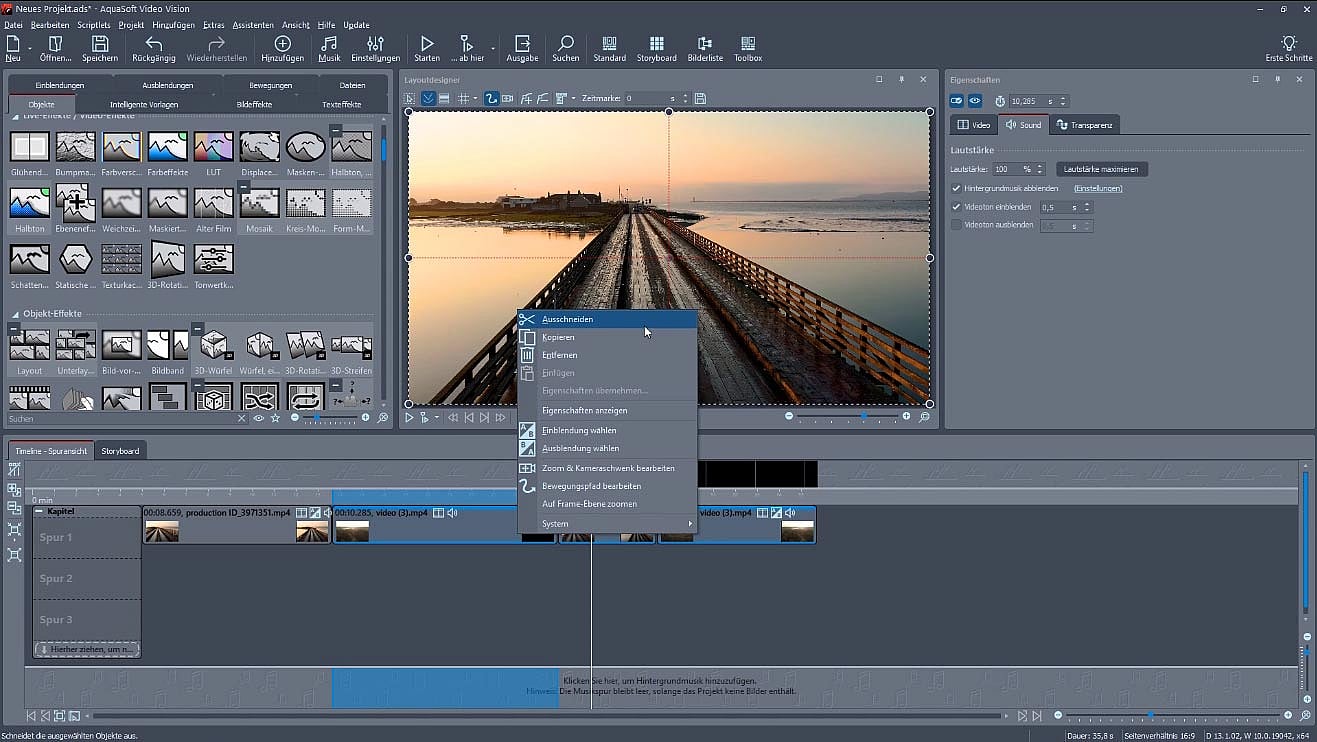Screen dimensions: 1317x742
Task: Click the Musik toolbar icon
Action: (329, 48)
